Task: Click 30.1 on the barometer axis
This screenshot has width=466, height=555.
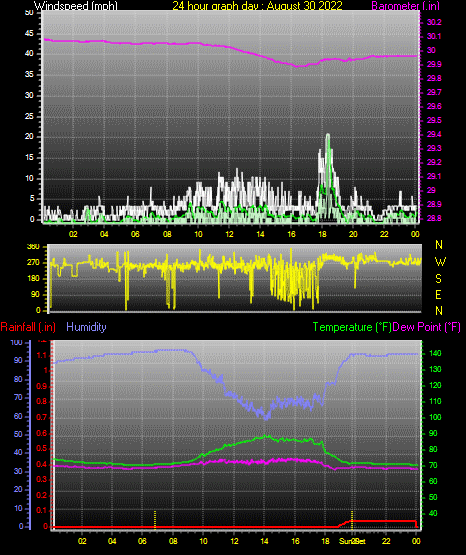Action: 434,36
